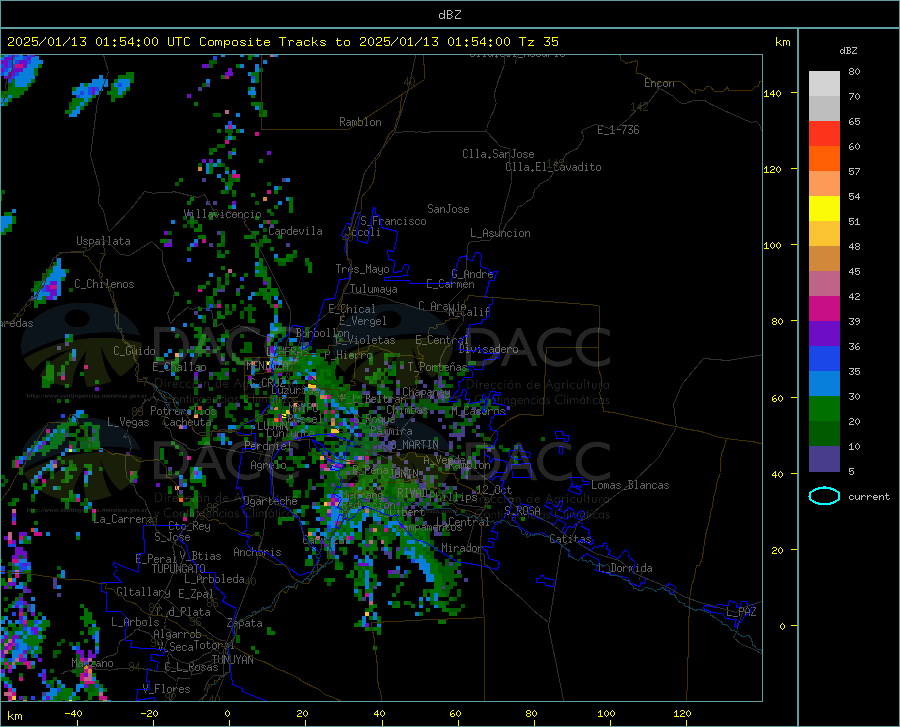Click the magenta 42 dBZ legend swatch
This screenshot has height=727, width=900.
(824, 309)
